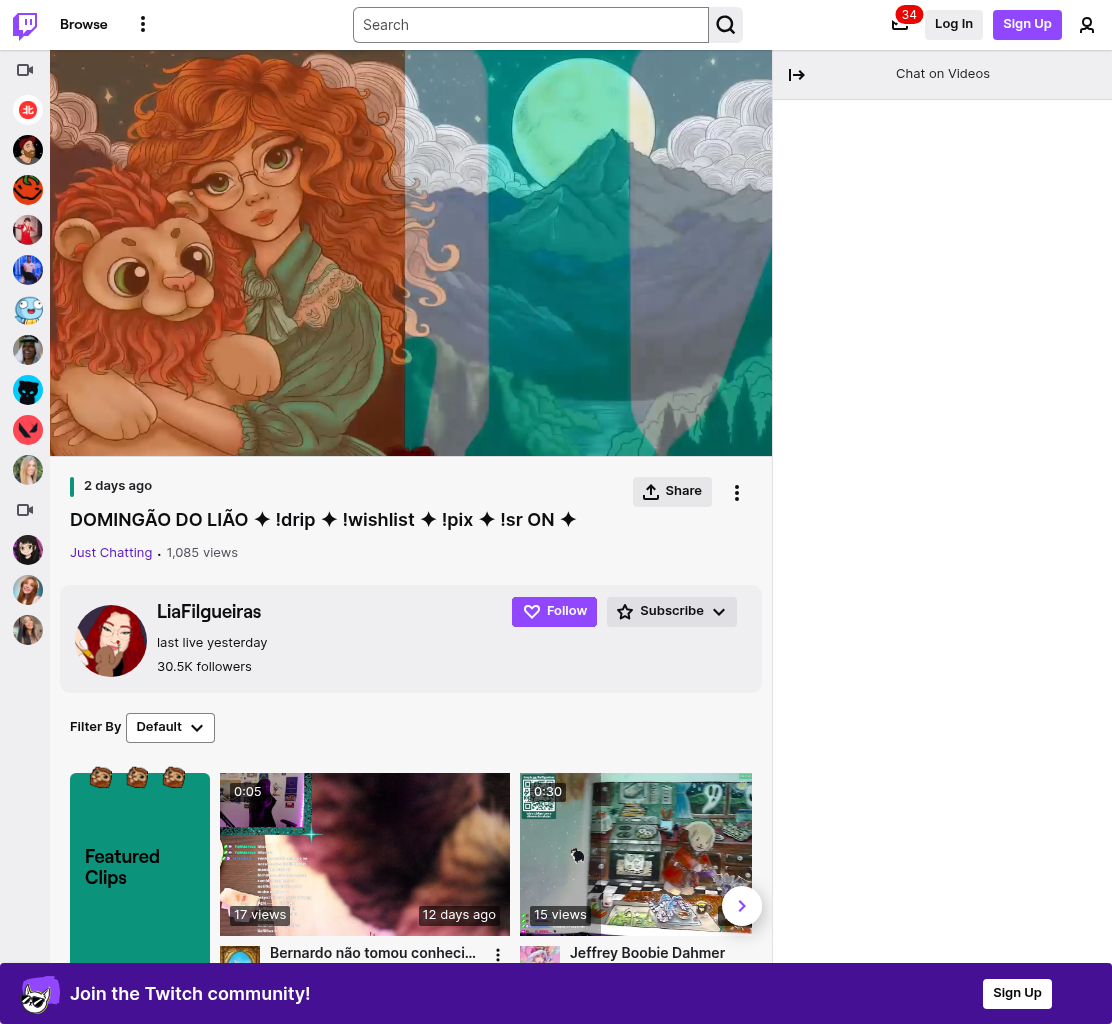
Task: Click the first camera icon in the sidebar
Action: click(x=25, y=69)
